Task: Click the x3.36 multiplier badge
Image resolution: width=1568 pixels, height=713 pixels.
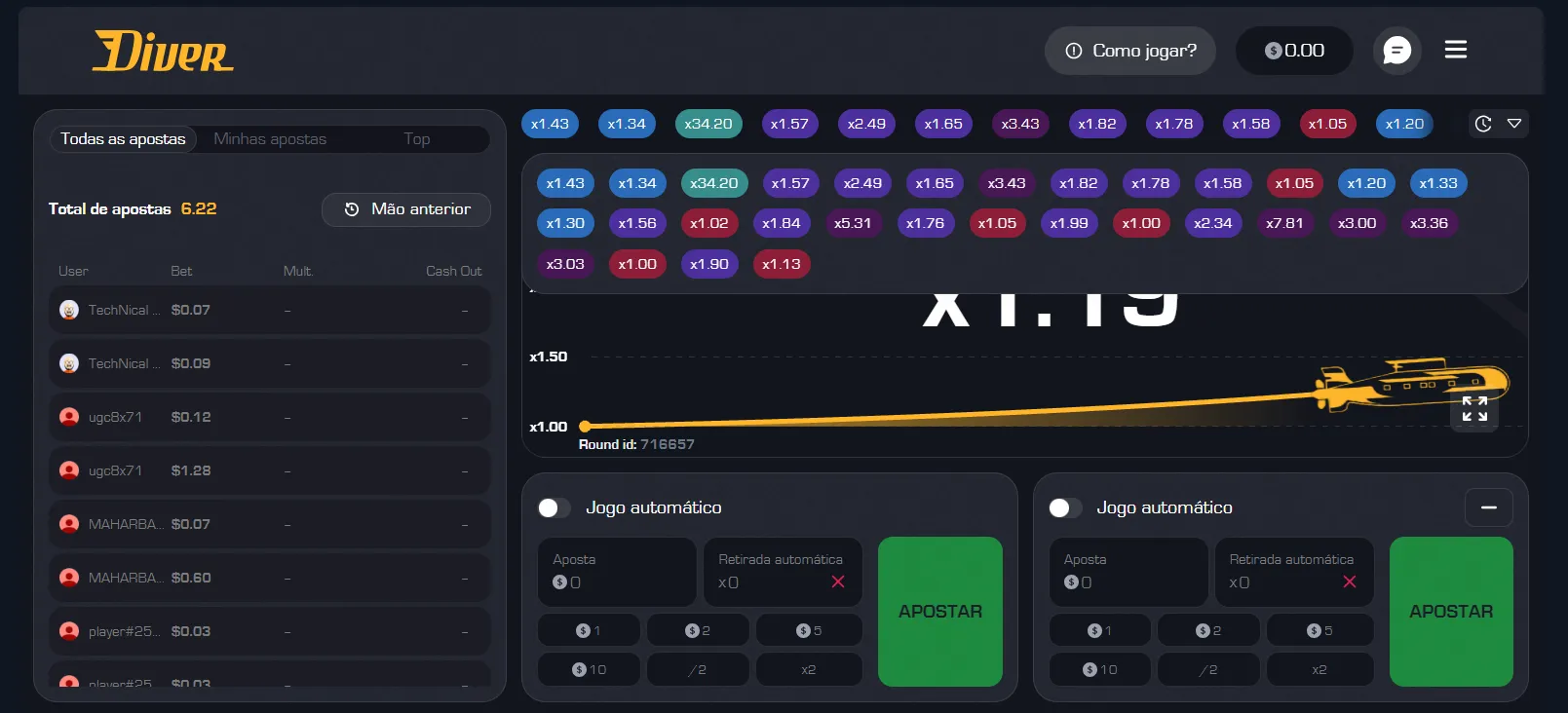Action: tap(1429, 223)
